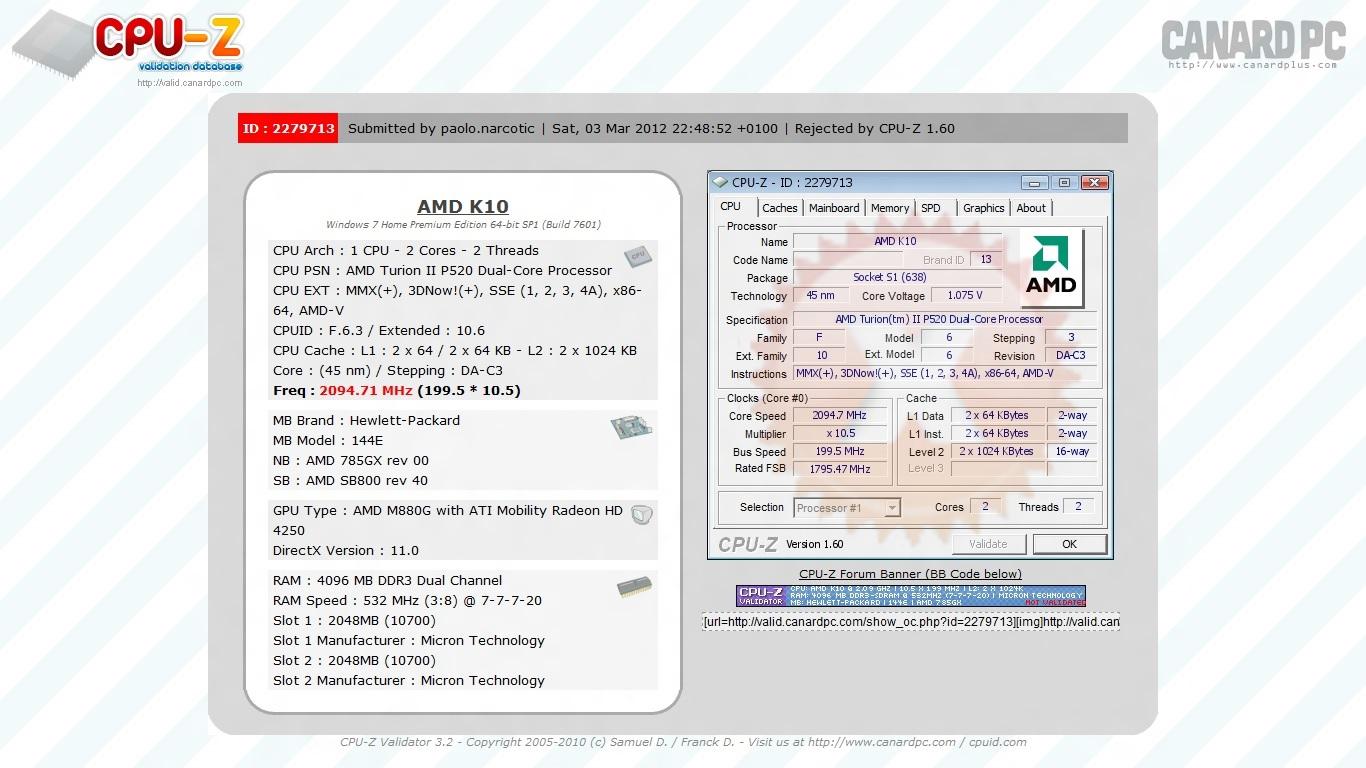Click the Core Speed value 2094.7 MHz
The height and width of the screenshot is (768, 1366).
[839, 415]
